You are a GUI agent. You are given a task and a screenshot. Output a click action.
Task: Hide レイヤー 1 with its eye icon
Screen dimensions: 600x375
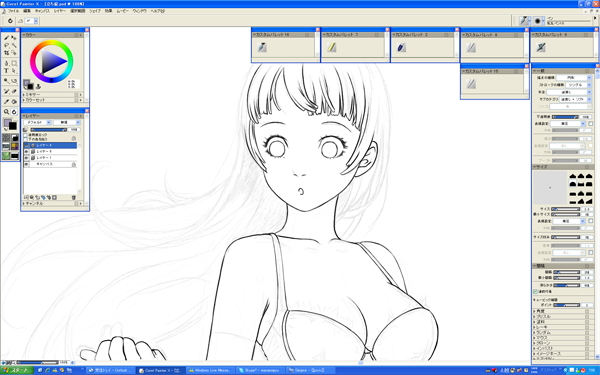tap(26, 158)
